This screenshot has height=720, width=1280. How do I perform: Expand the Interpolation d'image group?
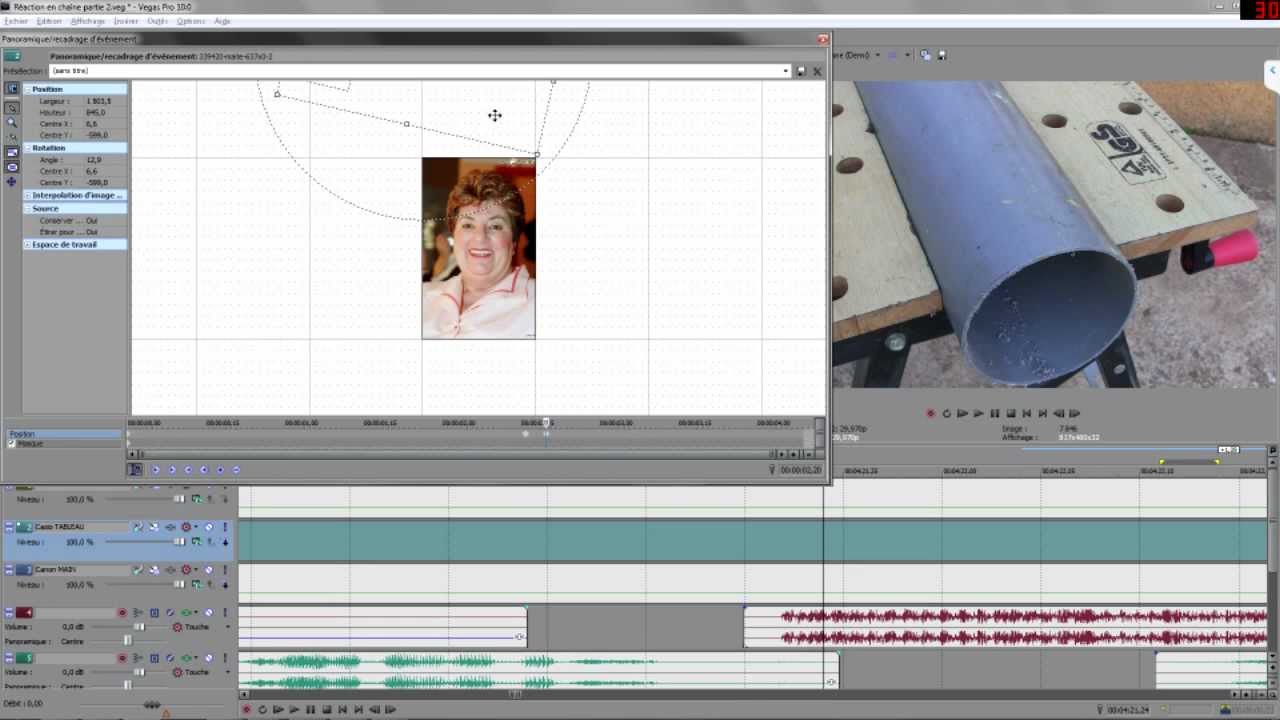click(28, 195)
